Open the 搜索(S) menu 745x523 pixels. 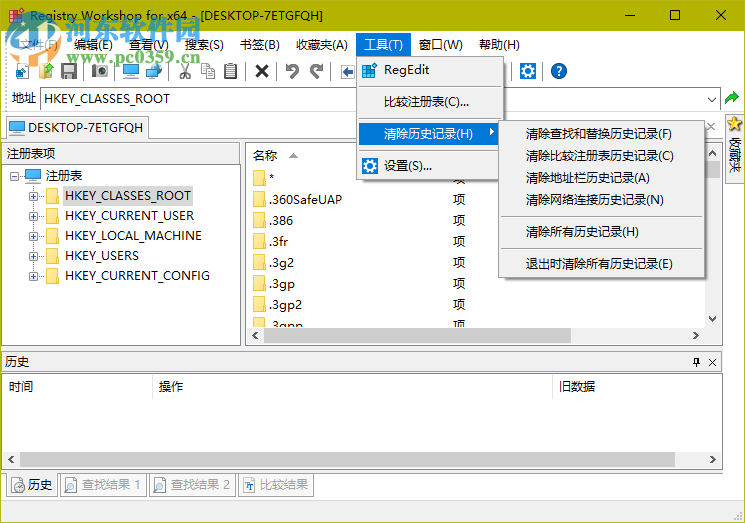(204, 45)
